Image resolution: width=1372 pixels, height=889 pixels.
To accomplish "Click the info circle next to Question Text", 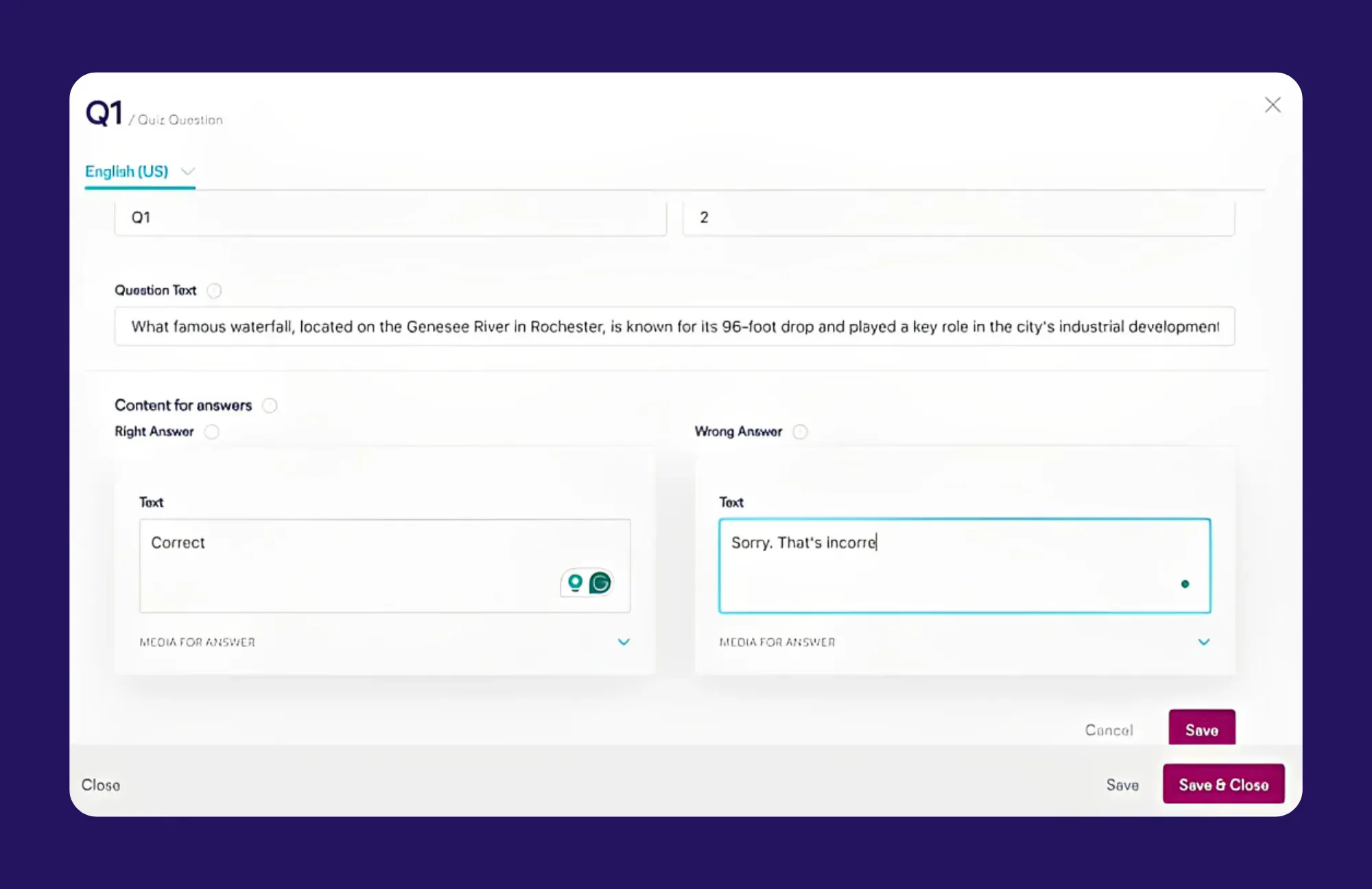I will (x=214, y=291).
